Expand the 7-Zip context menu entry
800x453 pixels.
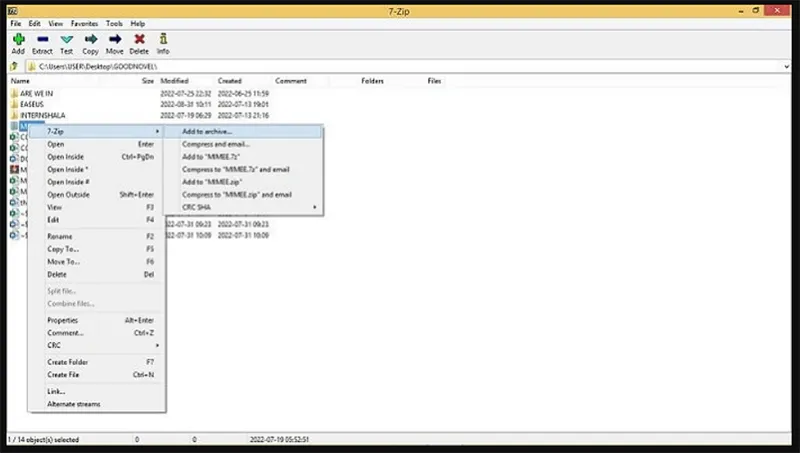click(97, 132)
